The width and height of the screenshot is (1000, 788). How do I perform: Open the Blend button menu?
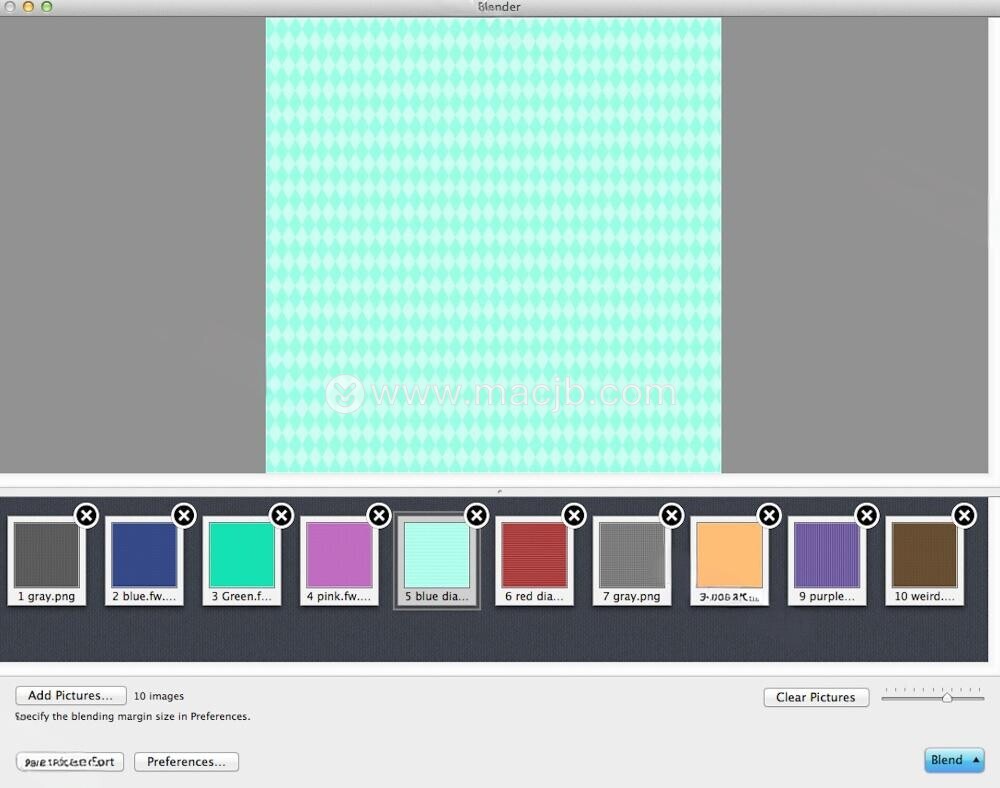click(x=954, y=760)
